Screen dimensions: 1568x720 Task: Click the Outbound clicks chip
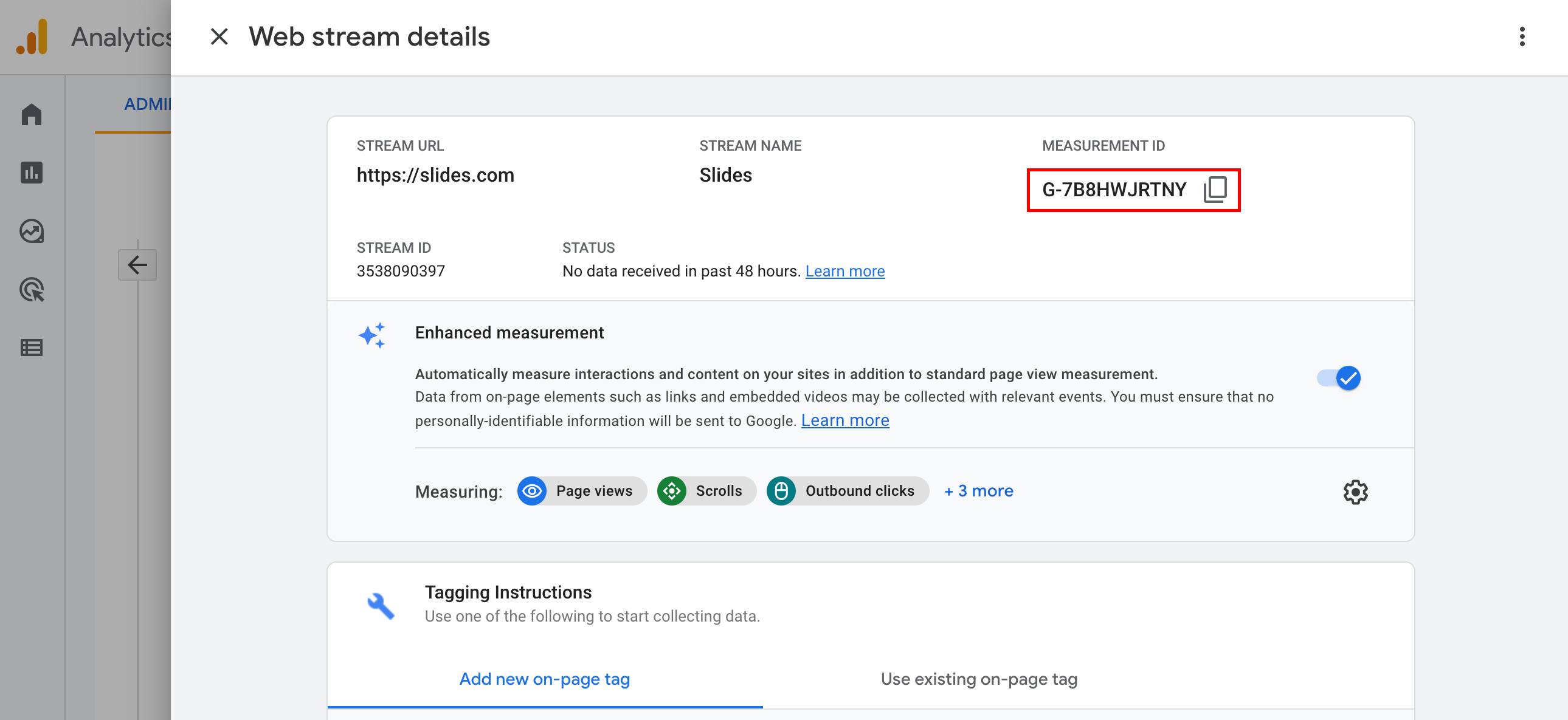(848, 491)
